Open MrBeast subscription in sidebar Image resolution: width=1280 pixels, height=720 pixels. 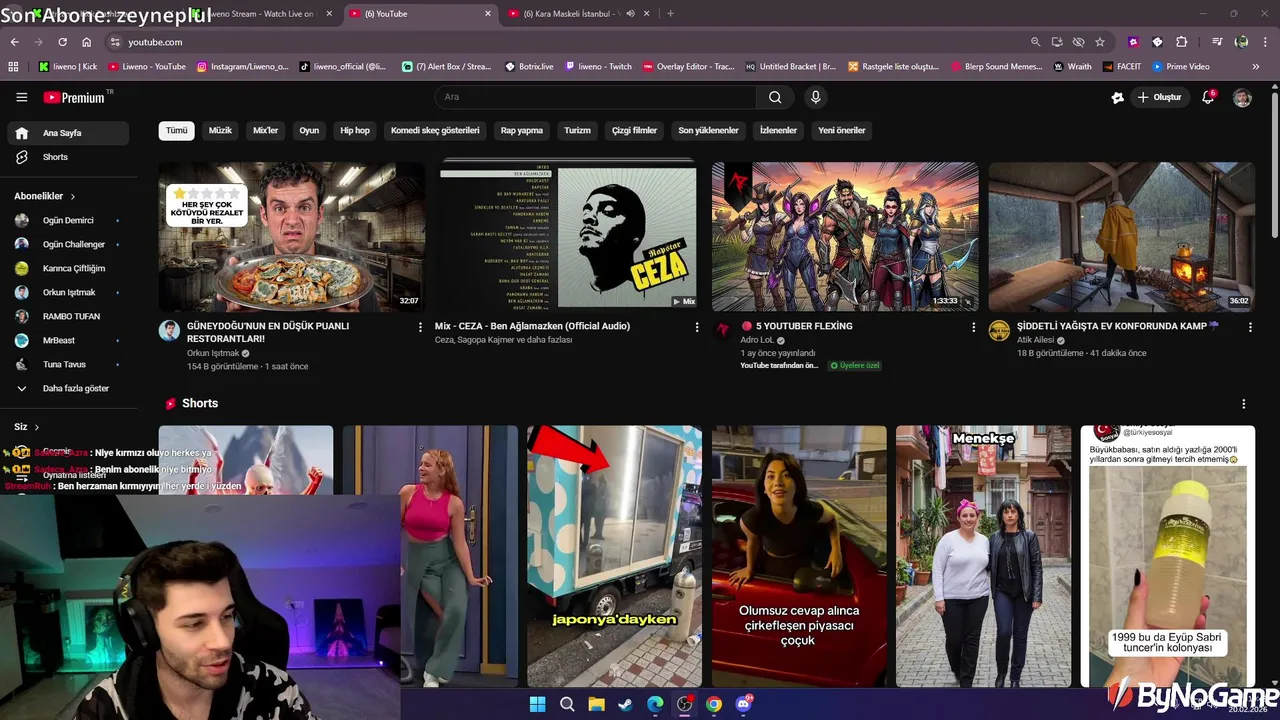(x=68, y=340)
